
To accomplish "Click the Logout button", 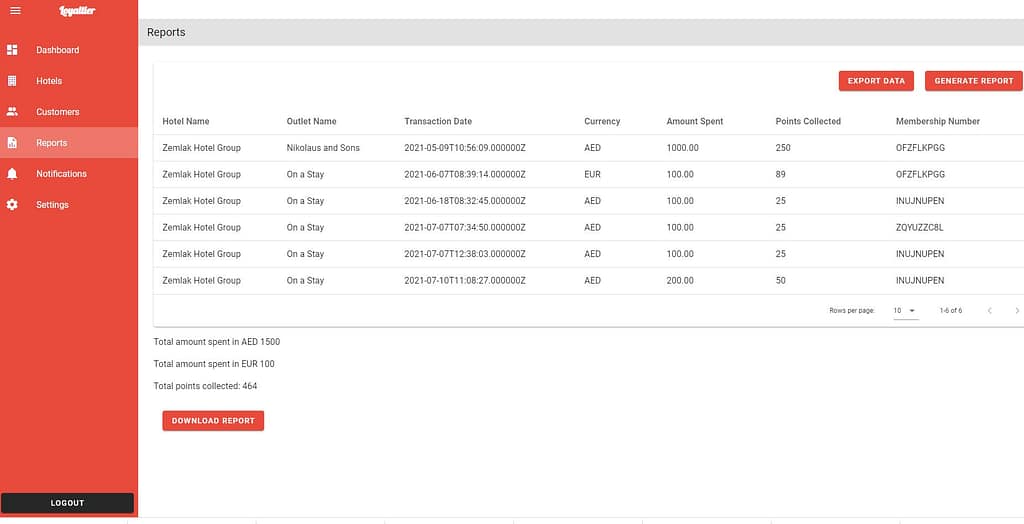I will [x=67, y=503].
